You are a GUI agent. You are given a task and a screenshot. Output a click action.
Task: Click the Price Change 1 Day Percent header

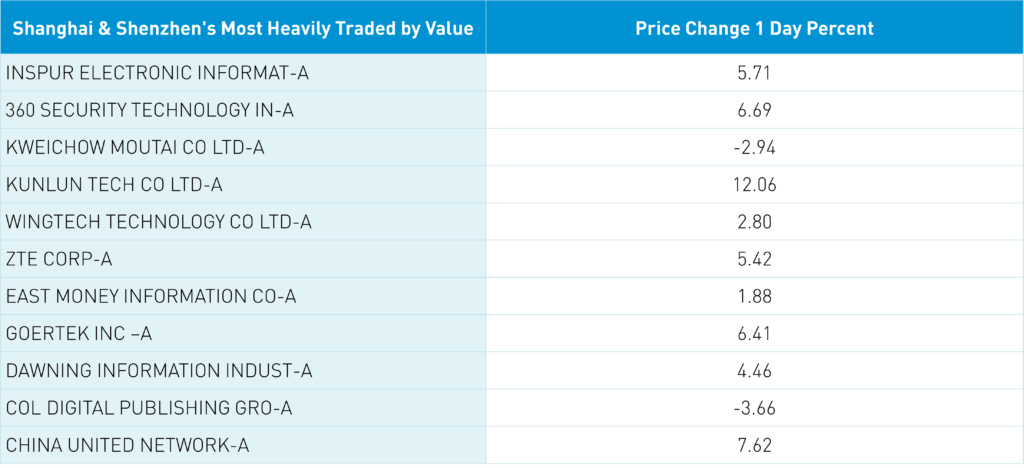pyautogui.click(x=754, y=28)
